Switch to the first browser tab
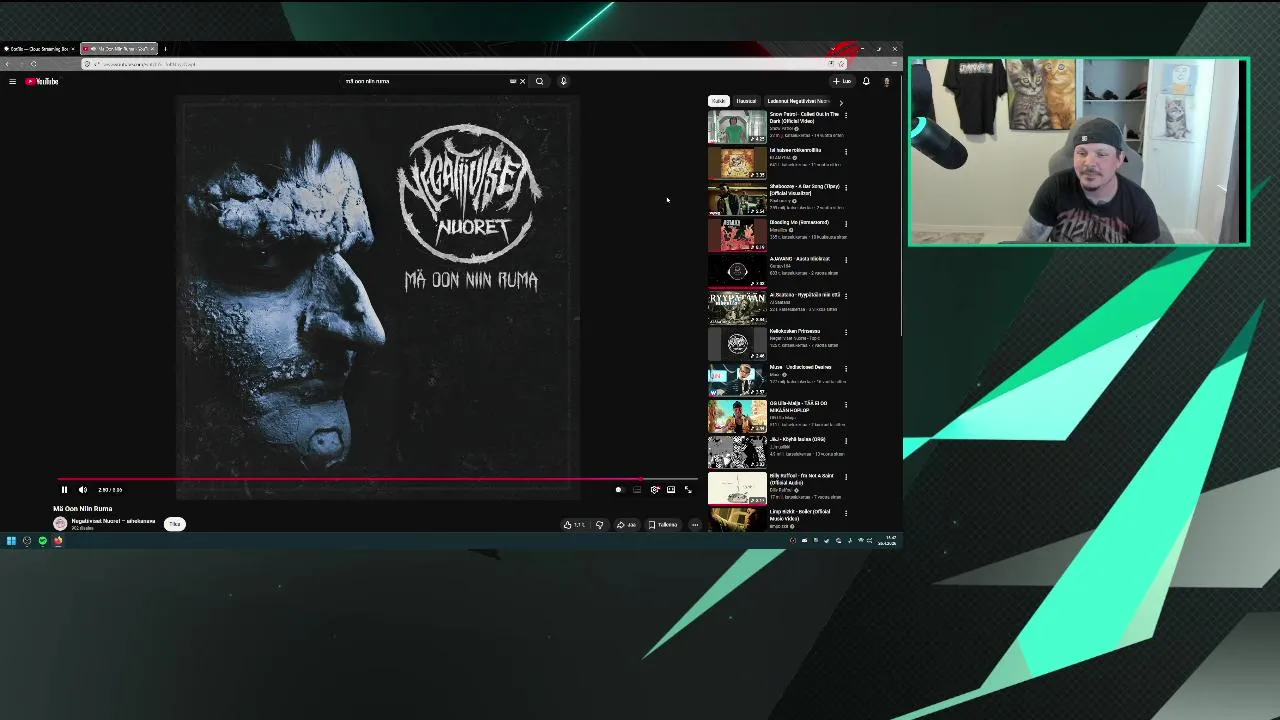Screen dimensions: 1280x720 click(x=38, y=49)
